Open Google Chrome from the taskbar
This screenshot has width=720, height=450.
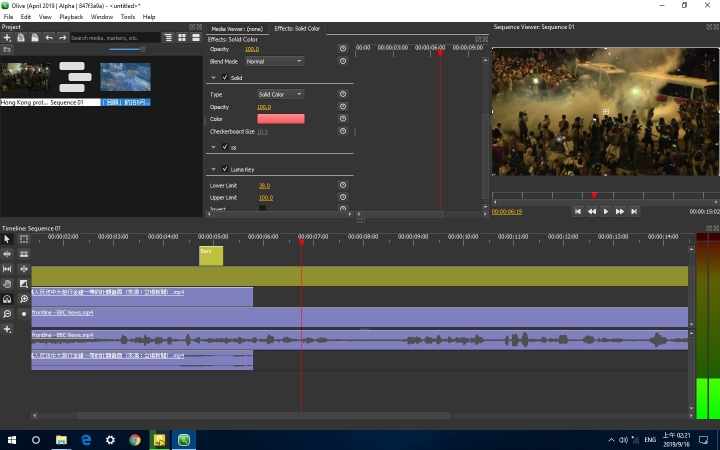pyautogui.click(x=135, y=440)
